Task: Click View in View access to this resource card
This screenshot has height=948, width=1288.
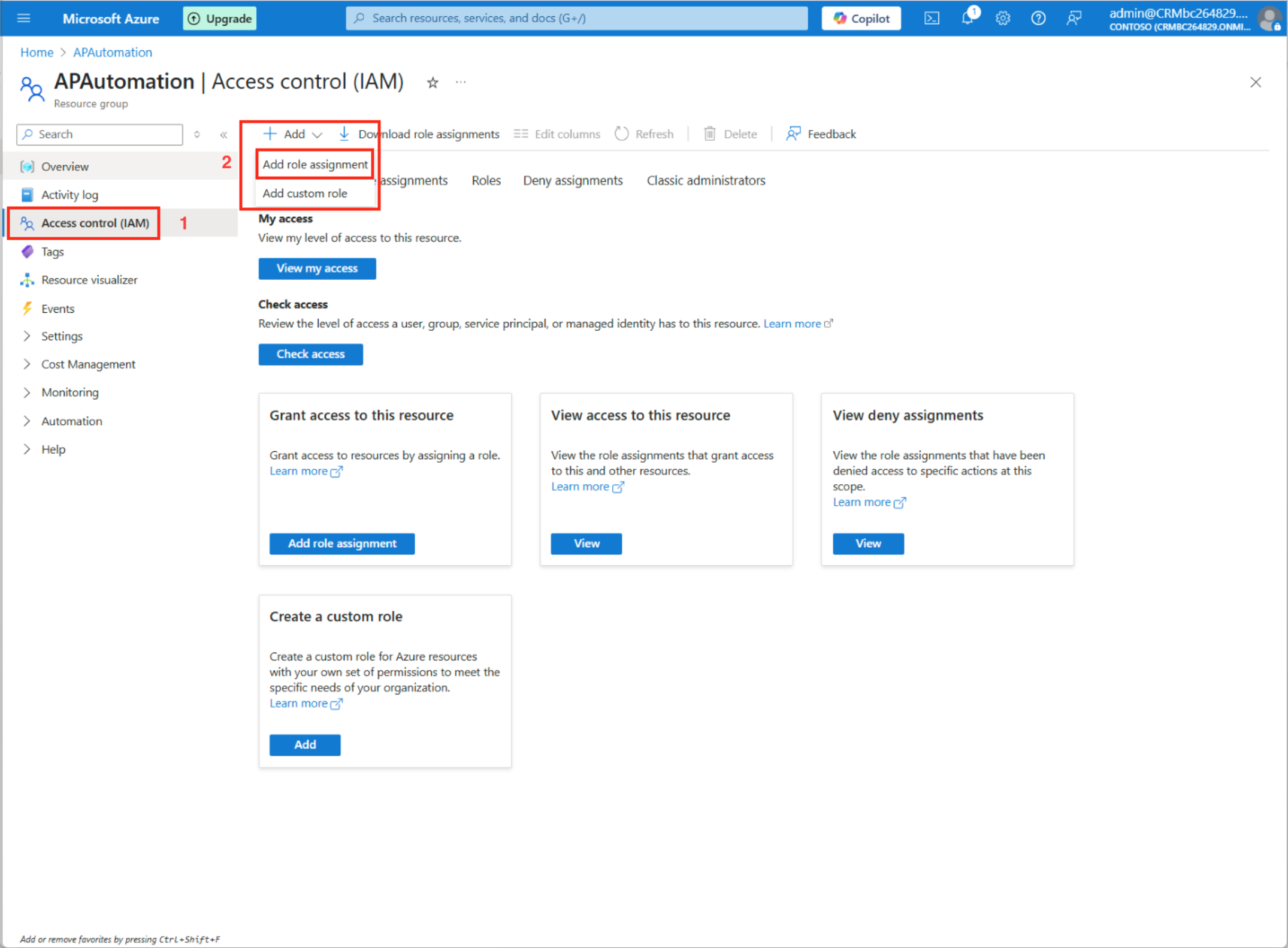Action: (x=586, y=544)
